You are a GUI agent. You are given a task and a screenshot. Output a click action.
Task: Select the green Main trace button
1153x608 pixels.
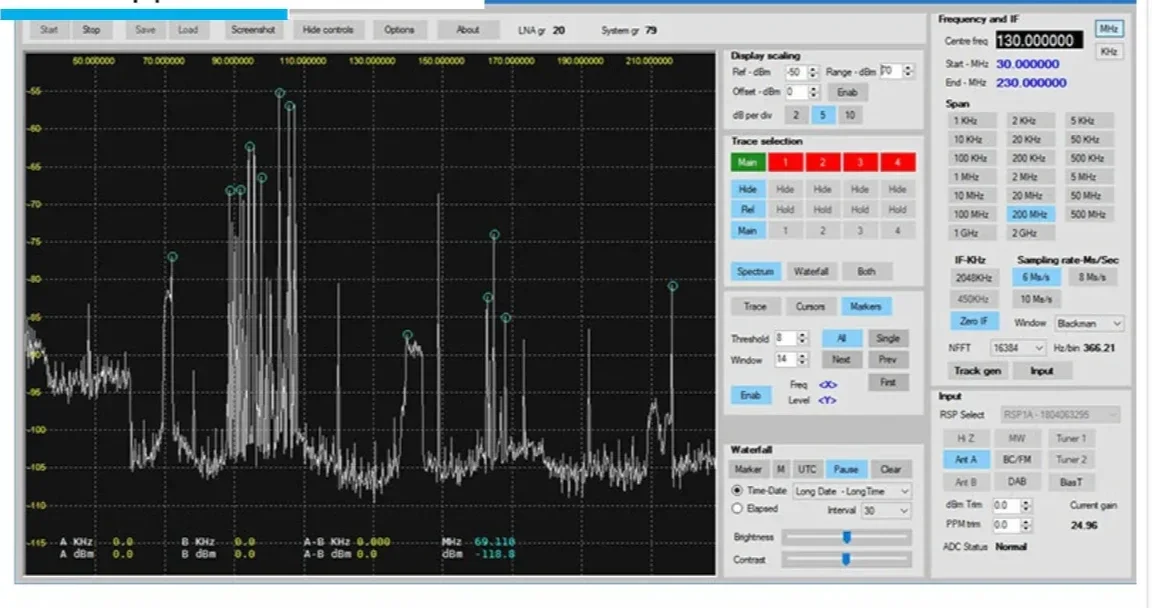(747, 162)
